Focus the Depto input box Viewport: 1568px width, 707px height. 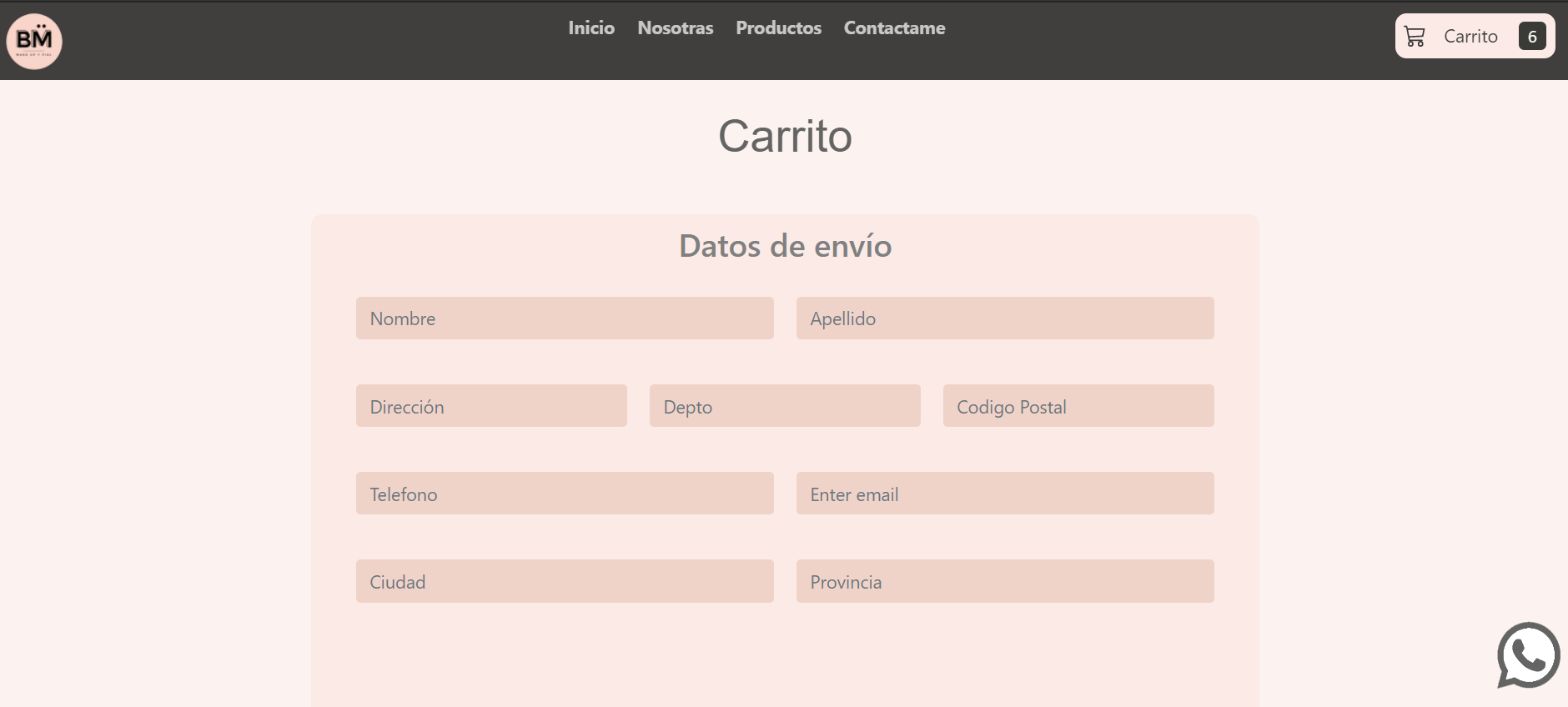[784, 406]
